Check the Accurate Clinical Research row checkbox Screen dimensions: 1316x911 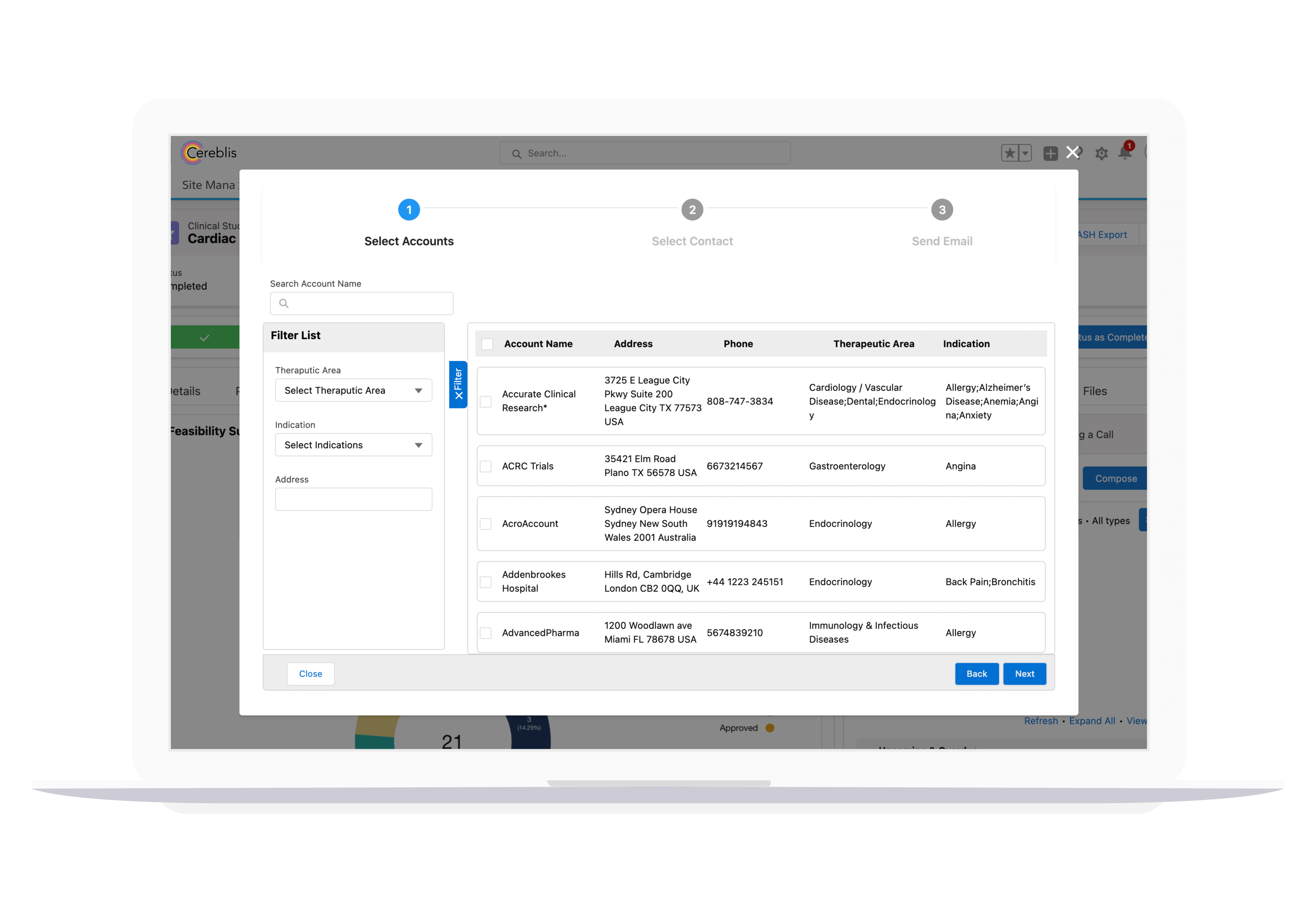click(x=486, y=401)
